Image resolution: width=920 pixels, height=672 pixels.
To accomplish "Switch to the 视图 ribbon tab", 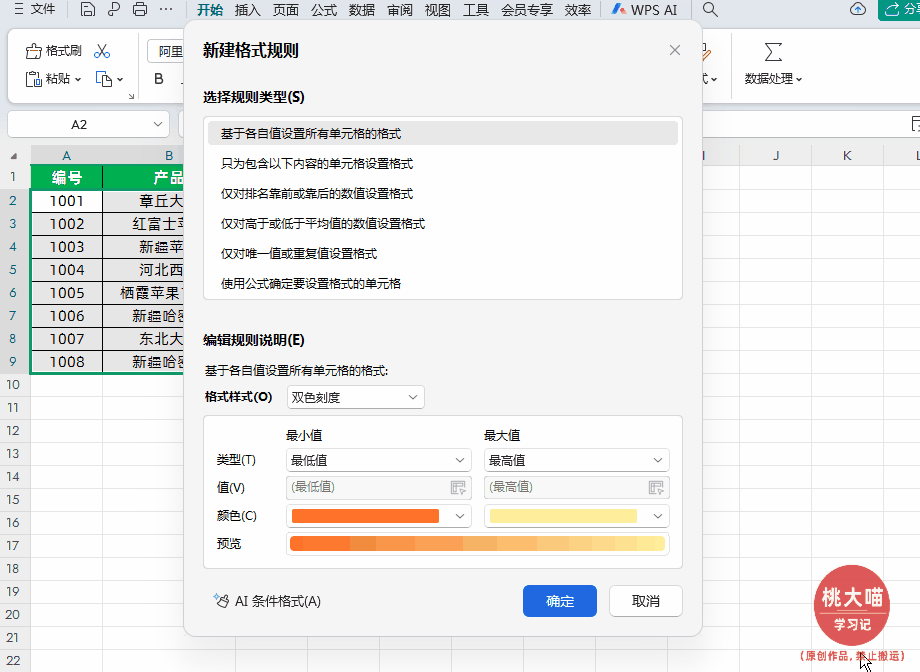I will tap(438, 10).
